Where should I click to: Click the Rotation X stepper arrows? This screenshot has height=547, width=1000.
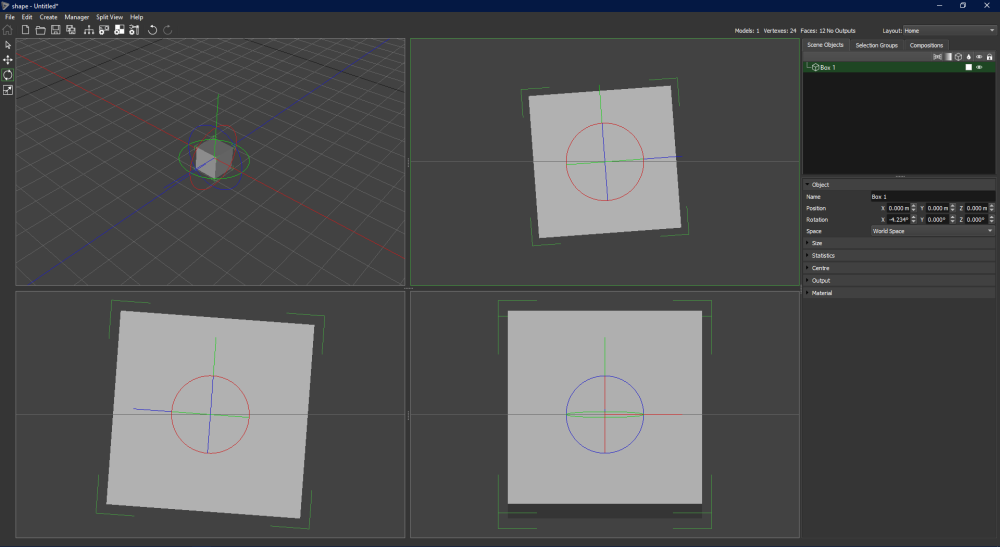click(x=914, y=219)
